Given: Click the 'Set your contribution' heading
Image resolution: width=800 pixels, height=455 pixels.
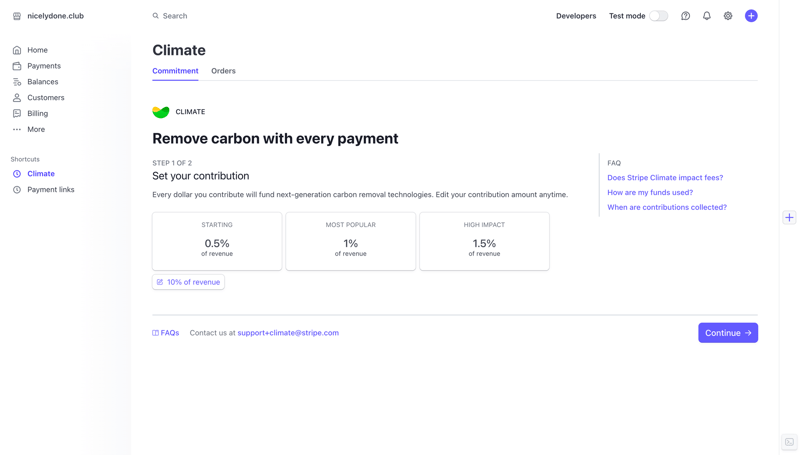Looking at the screenshot, I should coord(201,176).
